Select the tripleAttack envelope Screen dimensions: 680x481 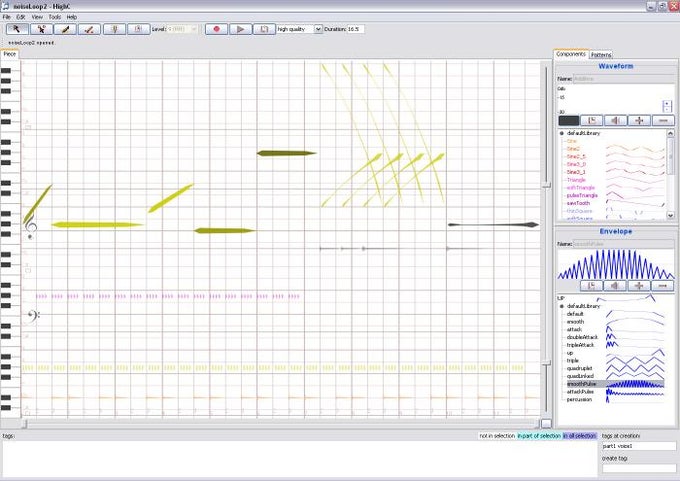tap(580, 345)
